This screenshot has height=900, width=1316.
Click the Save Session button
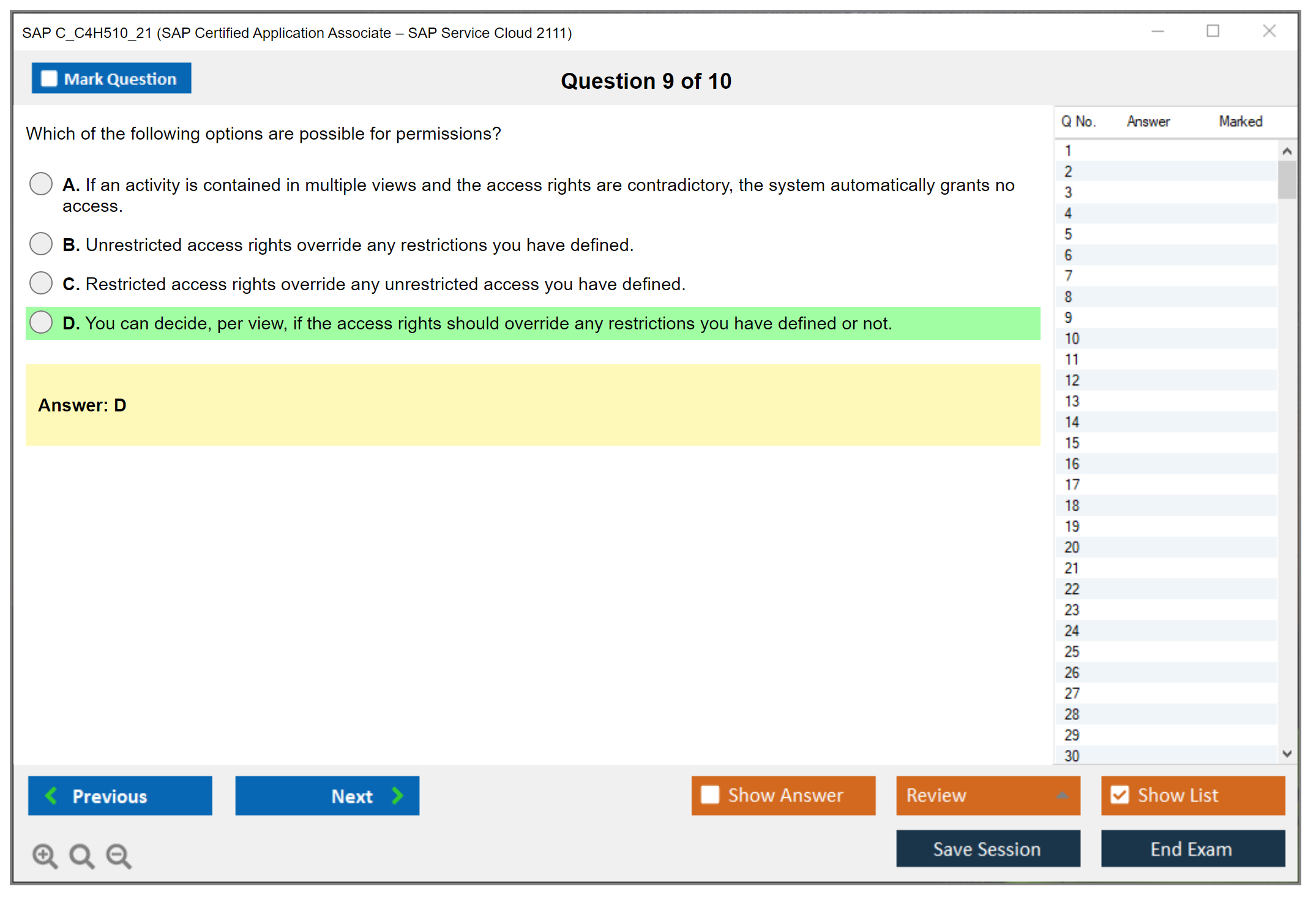[987, 849]
